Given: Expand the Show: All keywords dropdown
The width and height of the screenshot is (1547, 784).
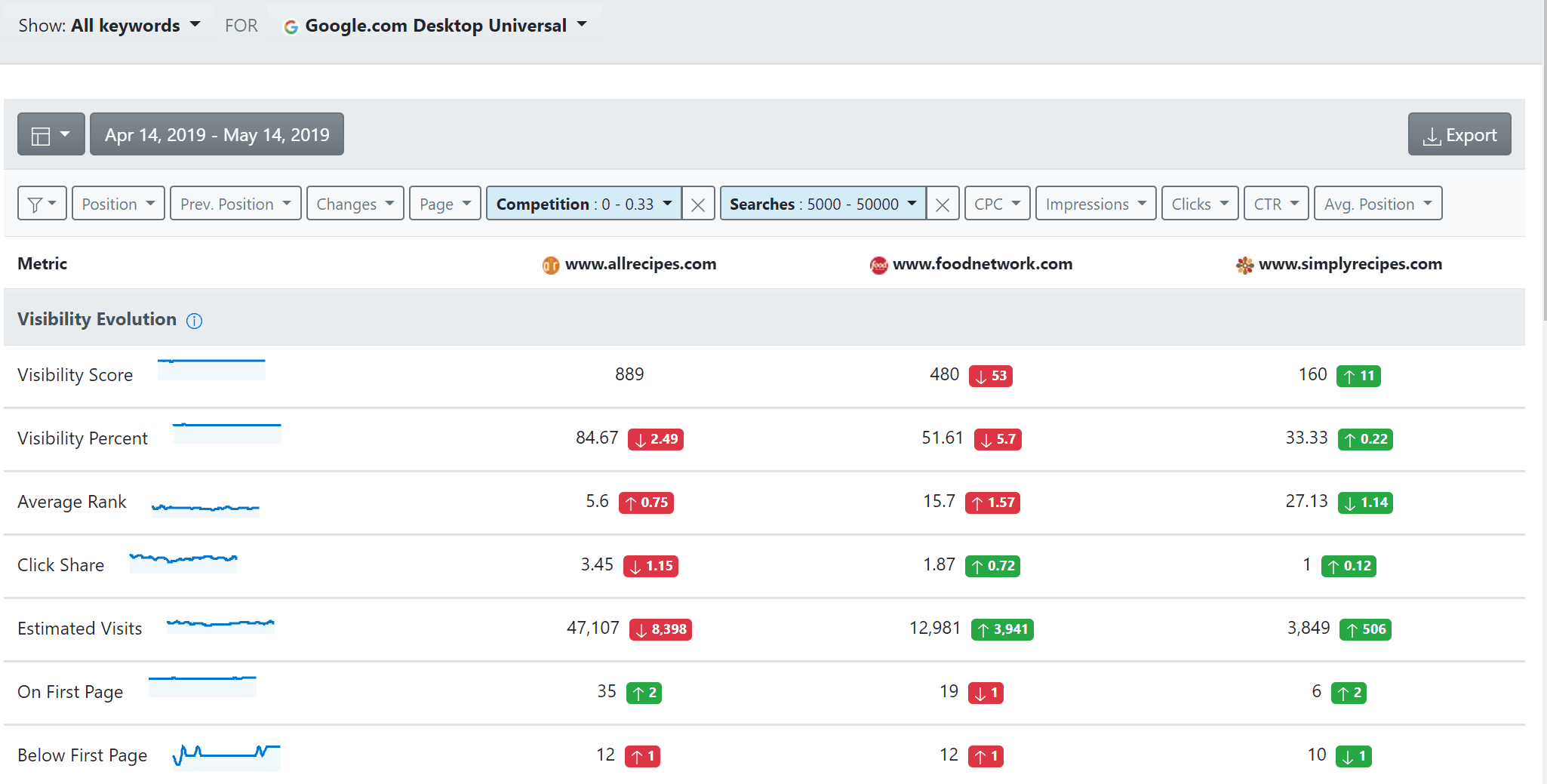Looking at the screenshot, I should point(109,26).
